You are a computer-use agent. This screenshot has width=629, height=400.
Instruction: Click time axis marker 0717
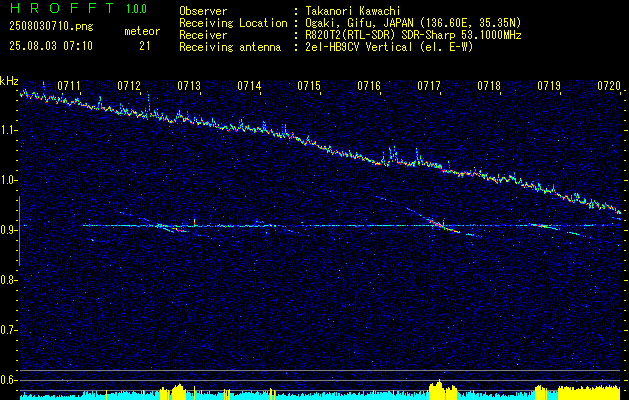coord(429,86)
